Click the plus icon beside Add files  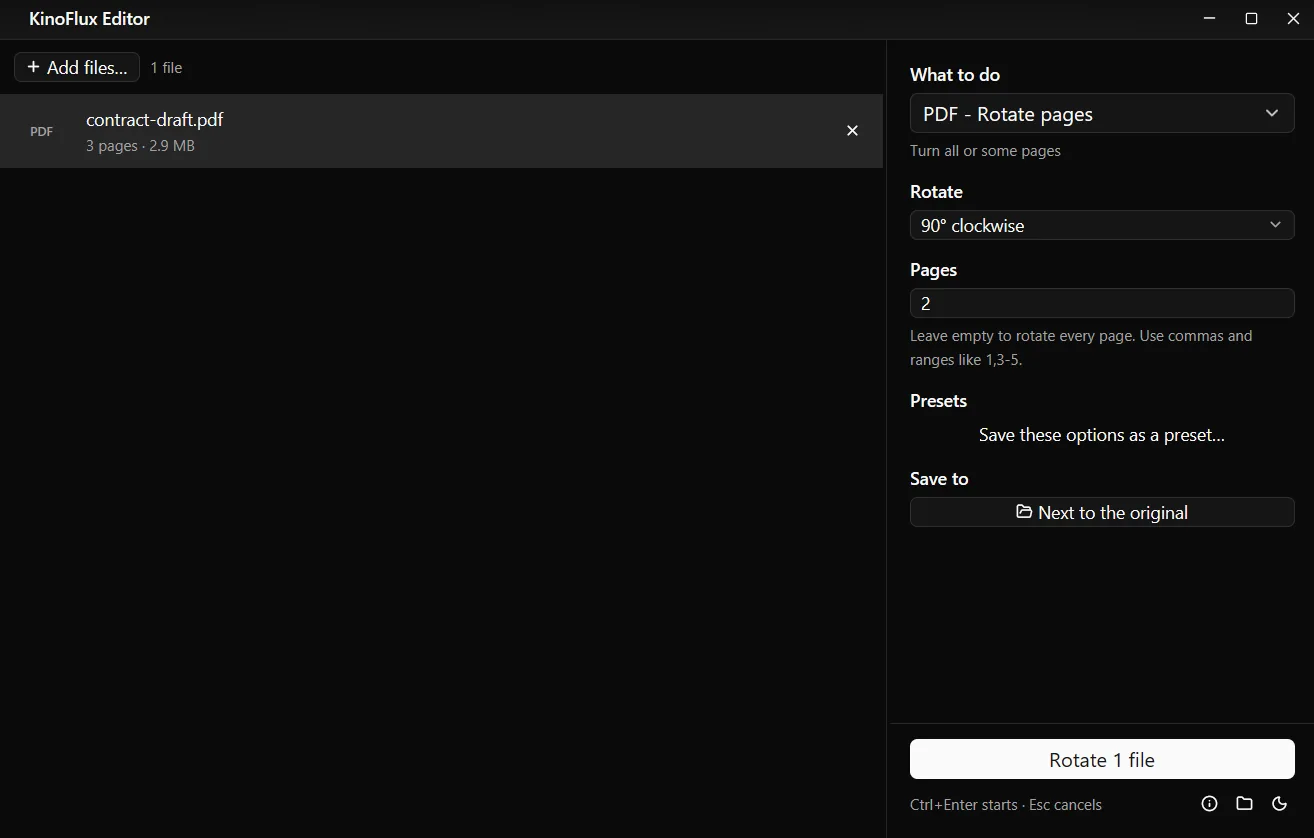point(34,67)
